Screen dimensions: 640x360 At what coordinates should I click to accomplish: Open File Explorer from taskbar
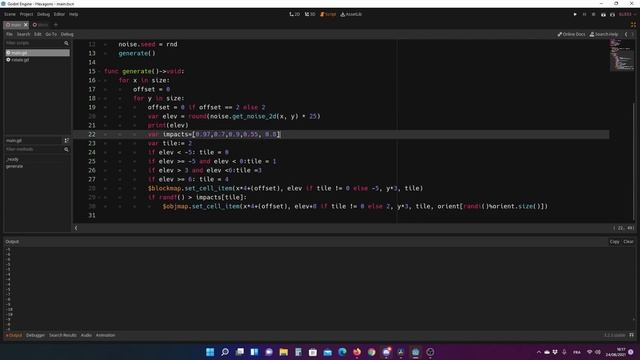tap(284, 352)
